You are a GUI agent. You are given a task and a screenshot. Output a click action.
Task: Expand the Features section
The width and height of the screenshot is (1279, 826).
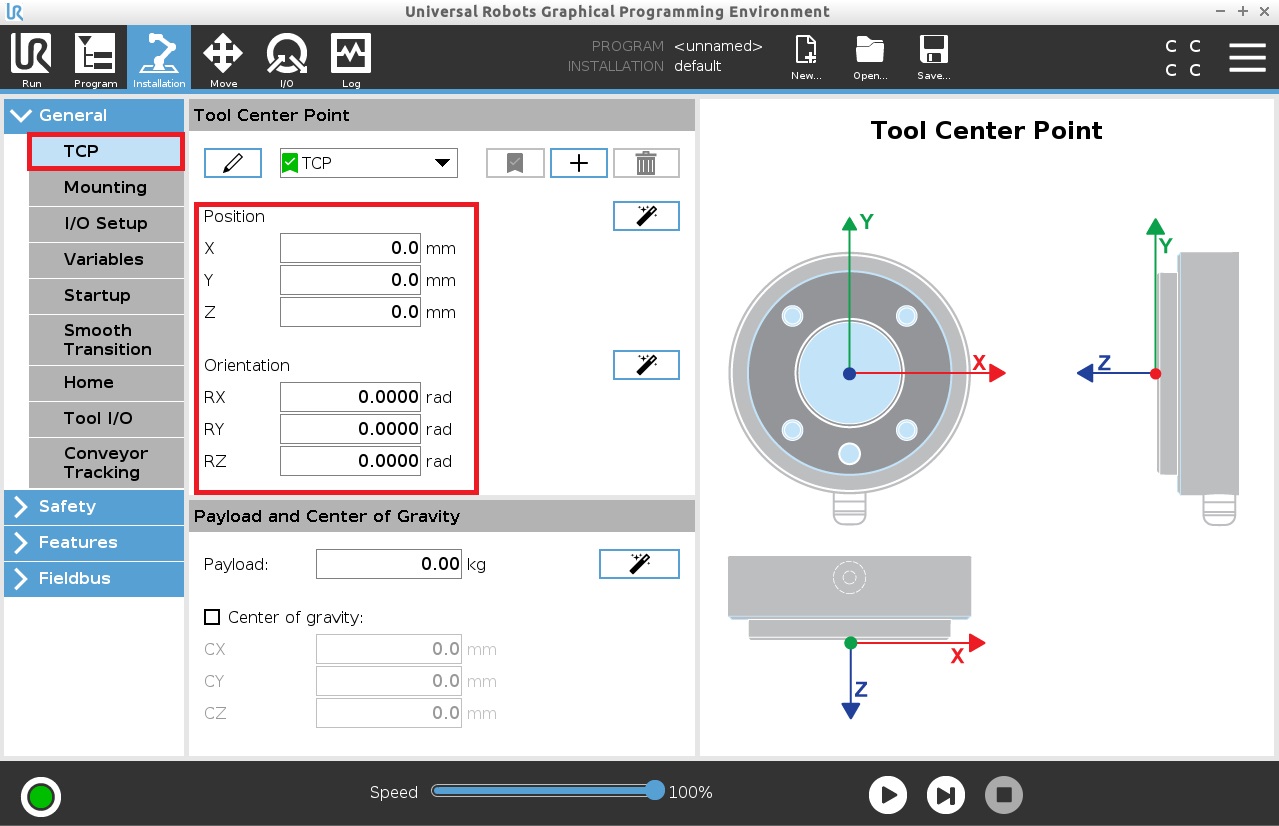tap(94, 542)
